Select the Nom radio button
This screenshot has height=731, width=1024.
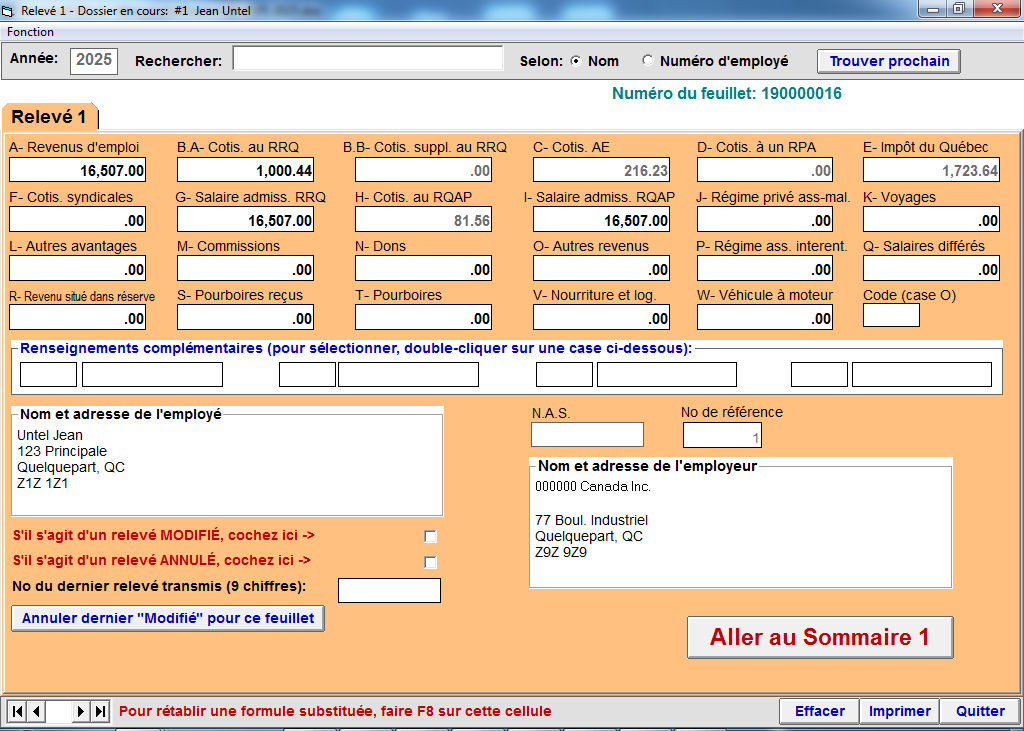[x=576, y=61]
